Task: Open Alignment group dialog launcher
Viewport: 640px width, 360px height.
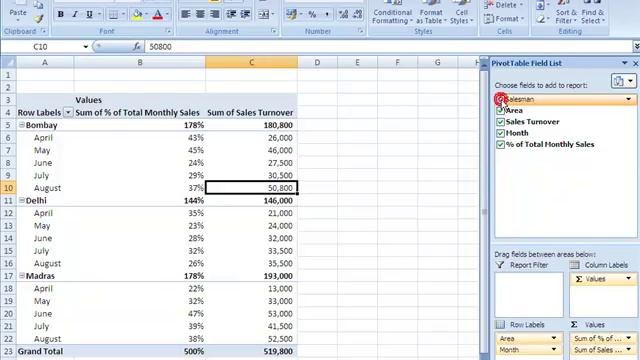Action: tap(273, 31)
